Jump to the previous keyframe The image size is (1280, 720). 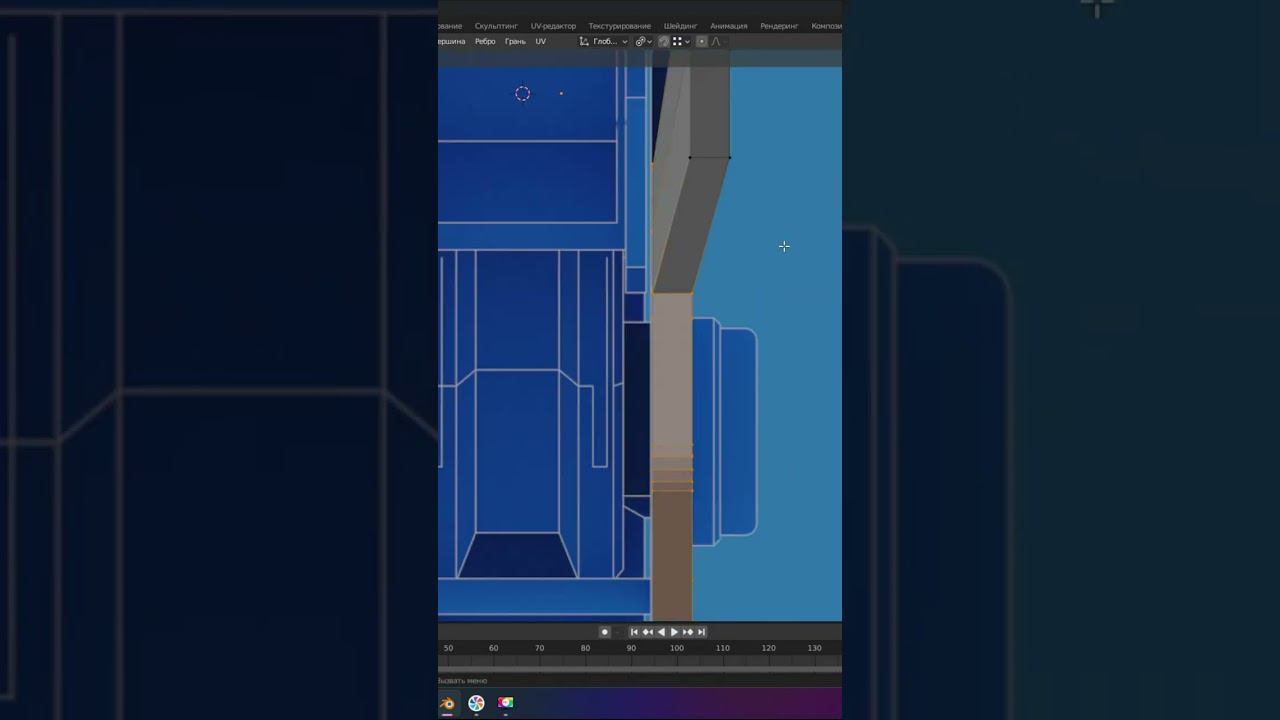click(x=647, y=632)
